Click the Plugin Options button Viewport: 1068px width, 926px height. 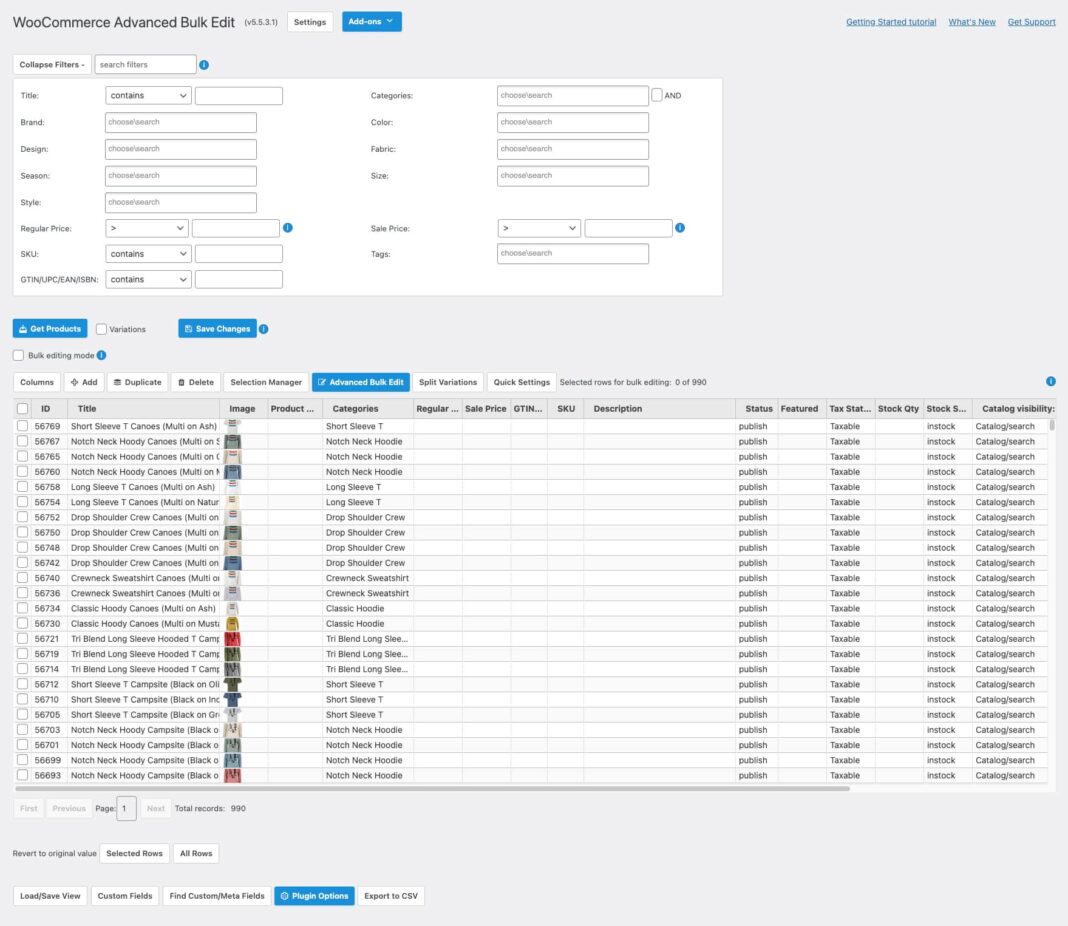click(315, 896)
